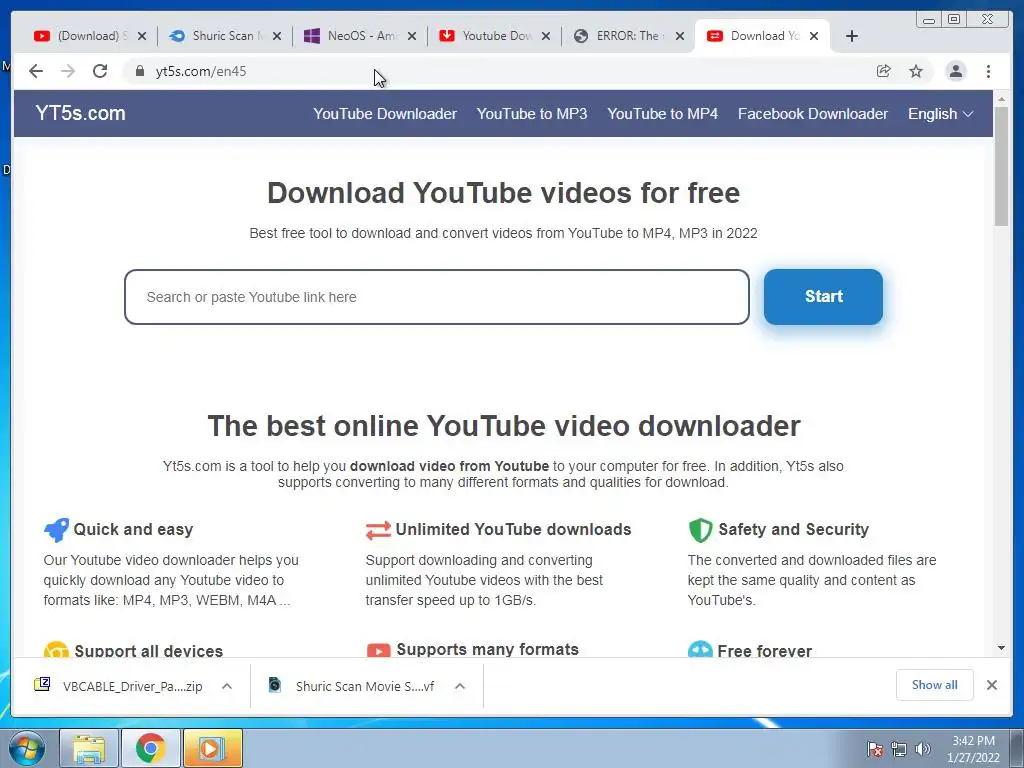Image resolution: width=1024 pixels, height=768 pixels.
Task: Close the NeoOS tab
Action: 411,36
